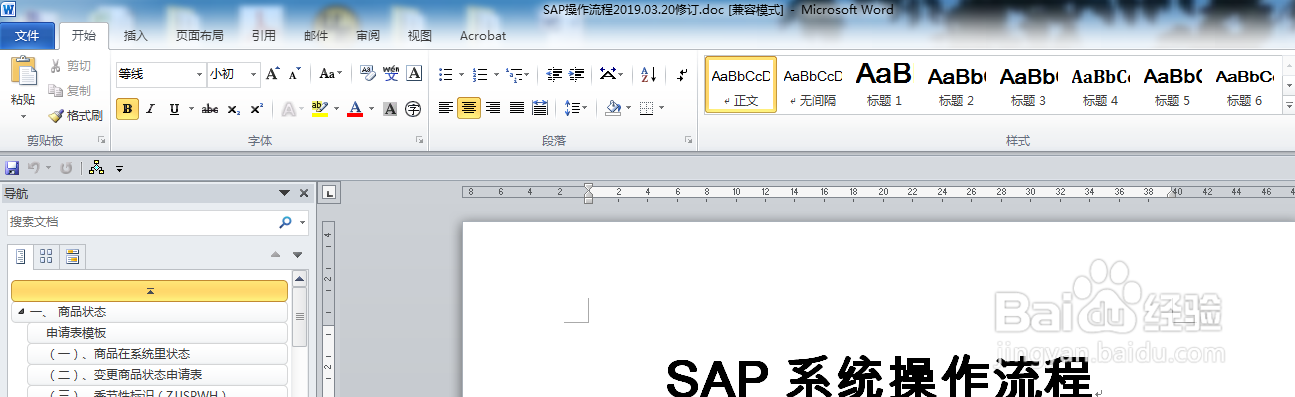Open the search options dropdown in navigation
Image resolution: width=1295 pixels, height=397 pixels.
pos(302,222)
